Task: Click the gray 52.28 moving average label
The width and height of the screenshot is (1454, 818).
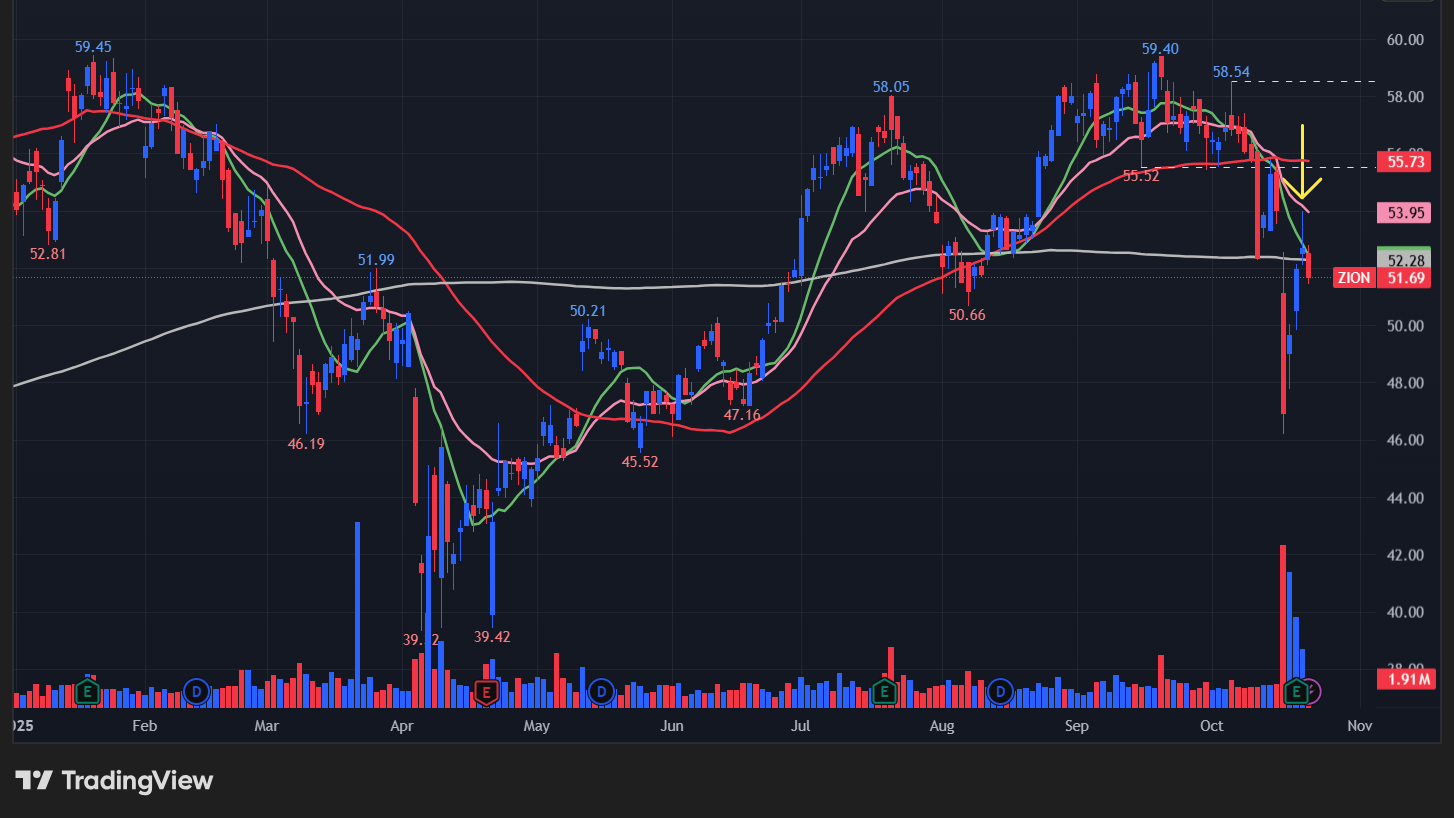Action: [x=1404, y=259]
